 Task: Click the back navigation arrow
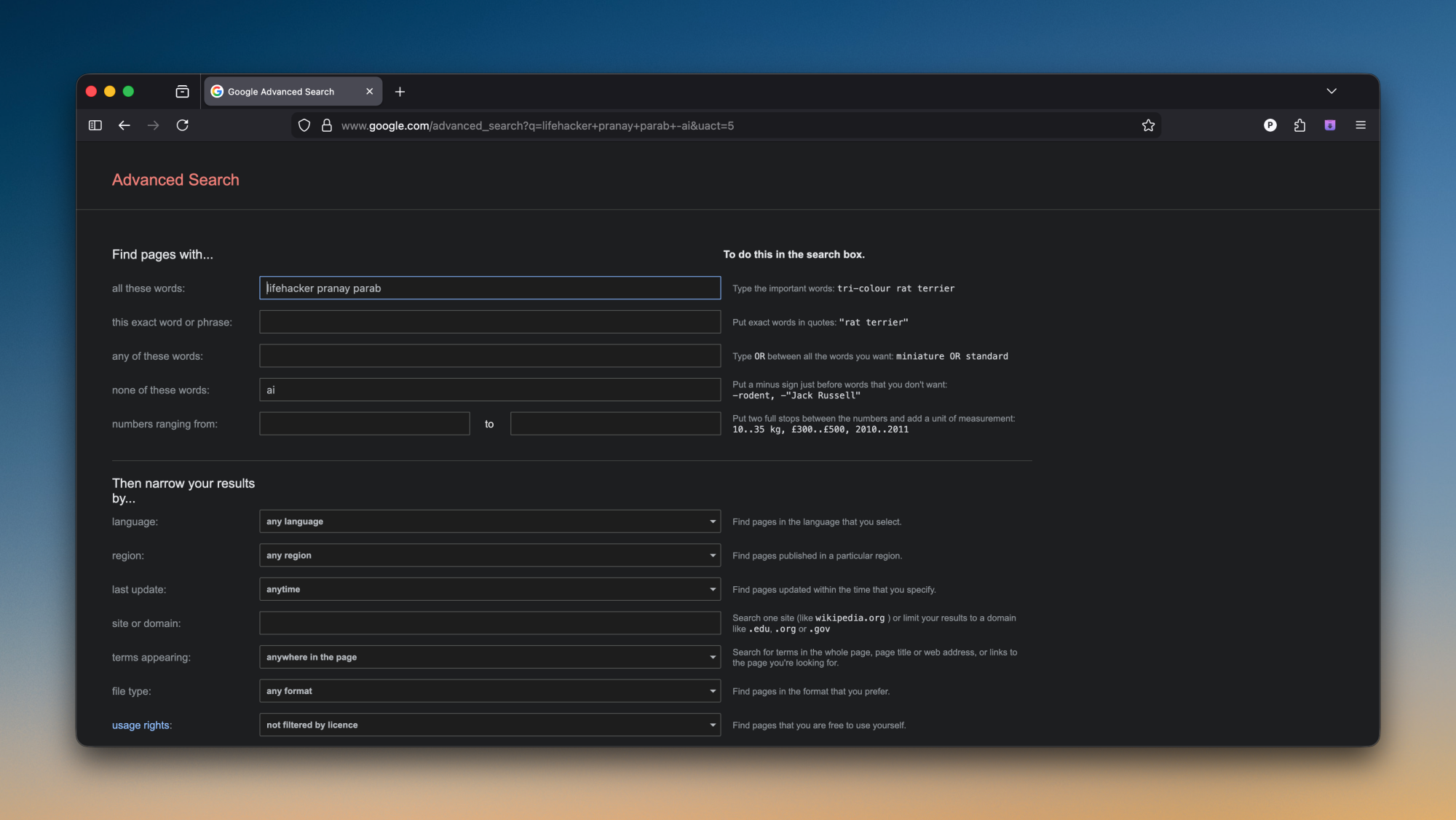(124, 125)
